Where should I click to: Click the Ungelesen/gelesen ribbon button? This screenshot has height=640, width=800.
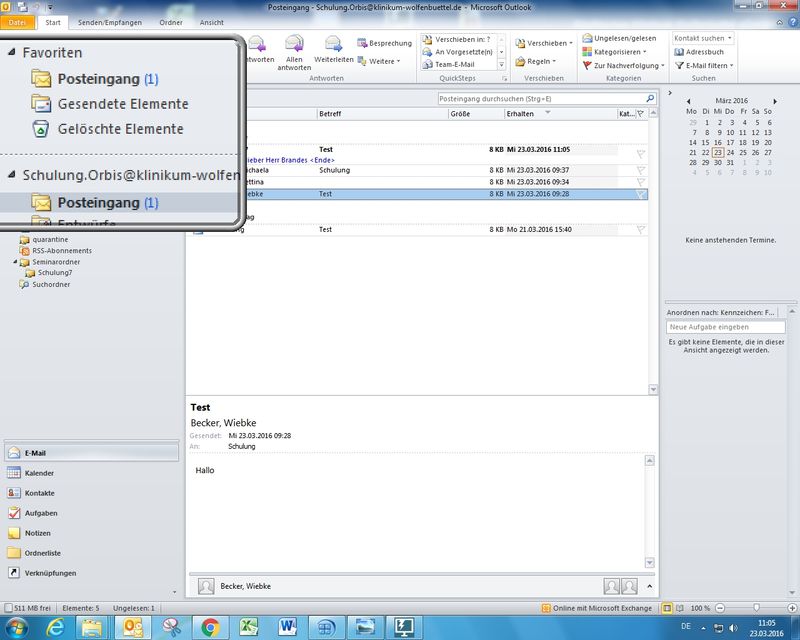[x=624, y=38]
